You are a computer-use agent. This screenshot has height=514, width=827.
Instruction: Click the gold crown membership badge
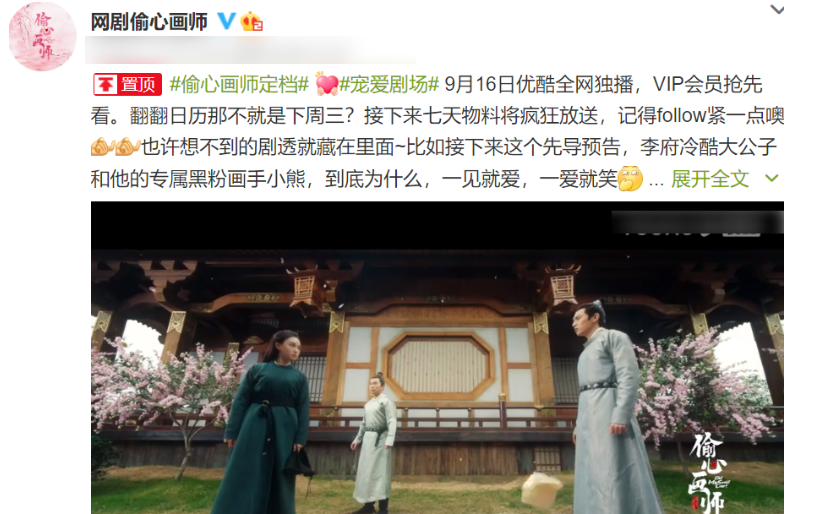click(x=251, y=22)
